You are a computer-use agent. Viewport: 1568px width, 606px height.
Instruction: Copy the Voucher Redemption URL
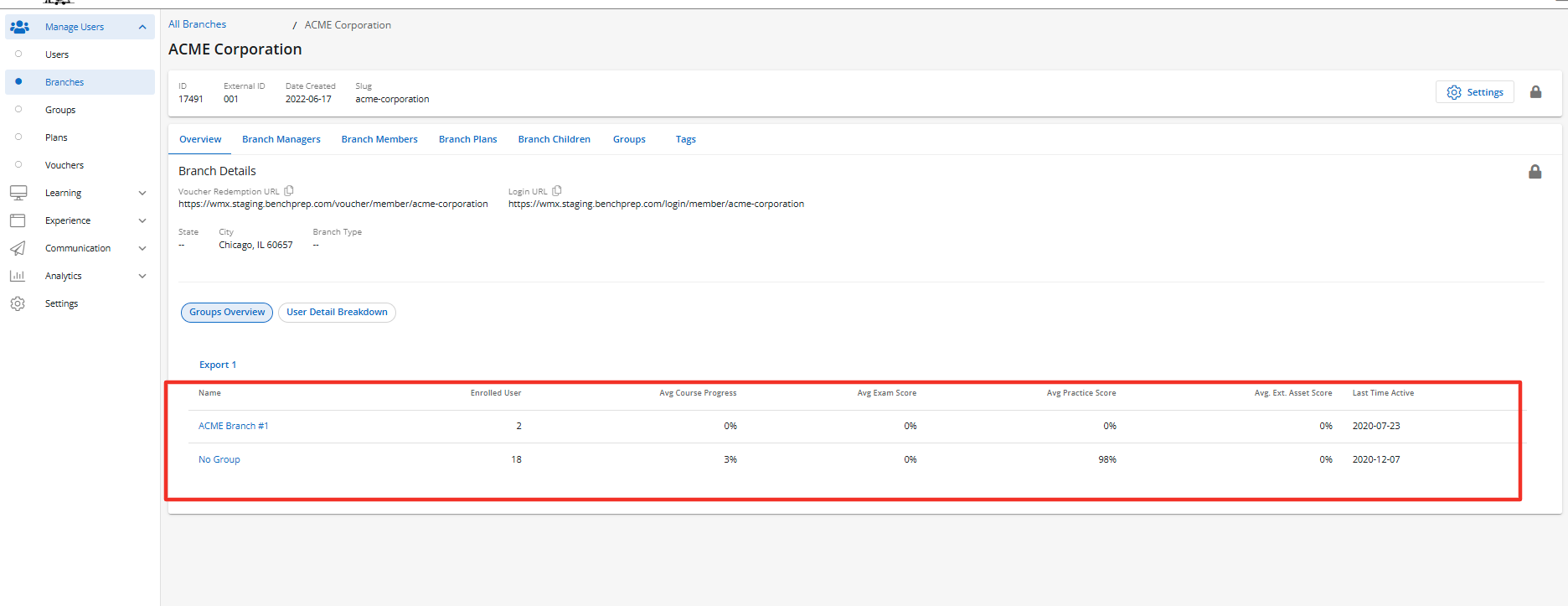[289, 191]
